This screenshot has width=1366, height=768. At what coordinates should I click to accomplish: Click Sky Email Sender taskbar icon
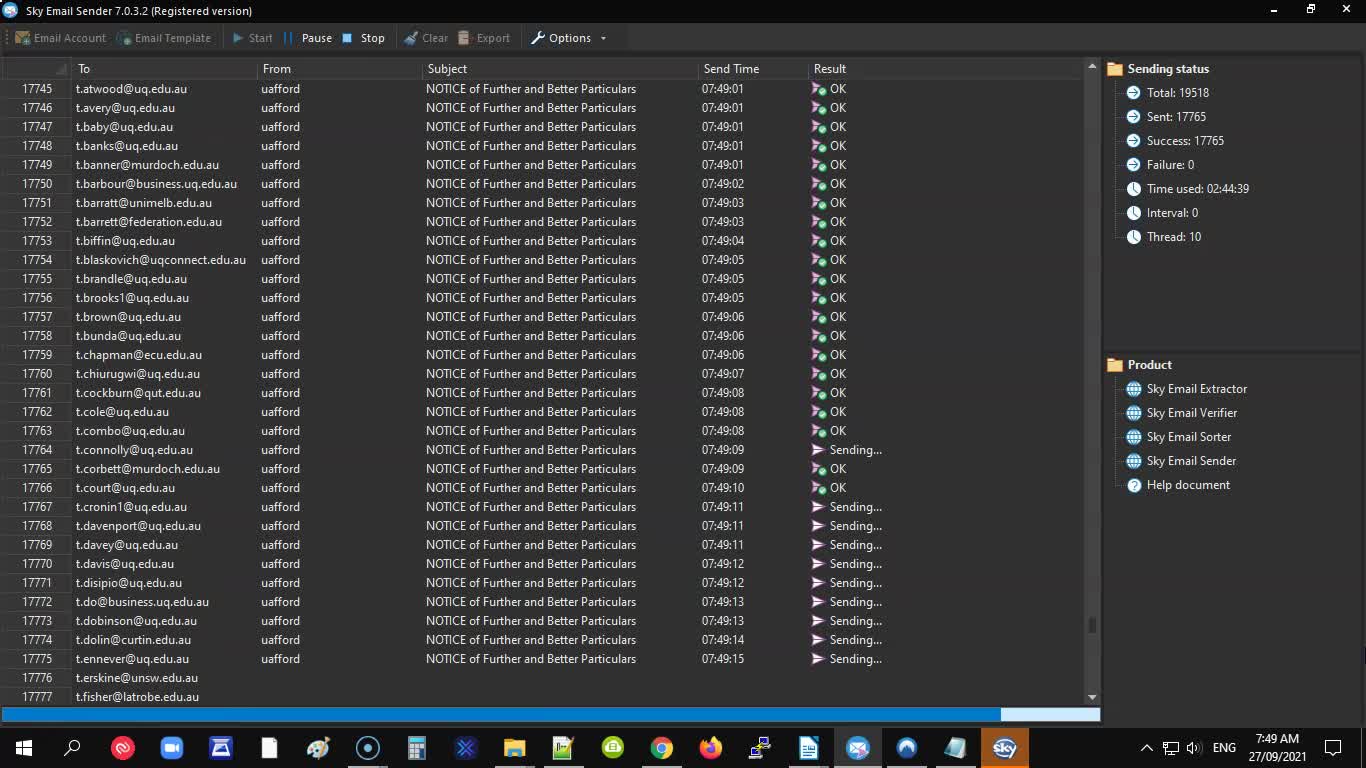point(1004,747)
